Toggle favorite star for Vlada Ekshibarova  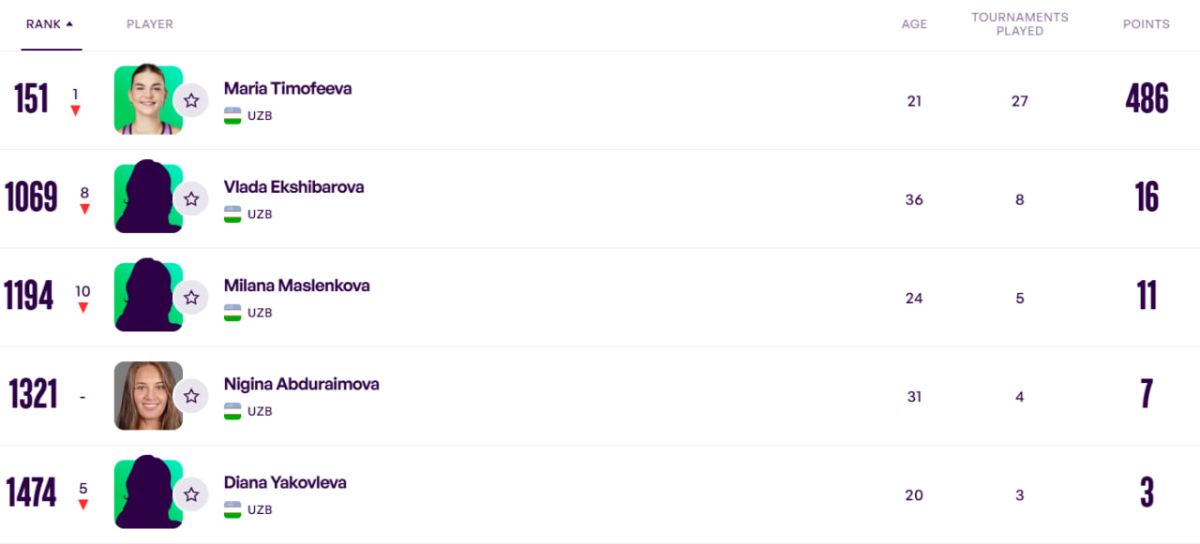pyautogui.click(x=191, y=199)
